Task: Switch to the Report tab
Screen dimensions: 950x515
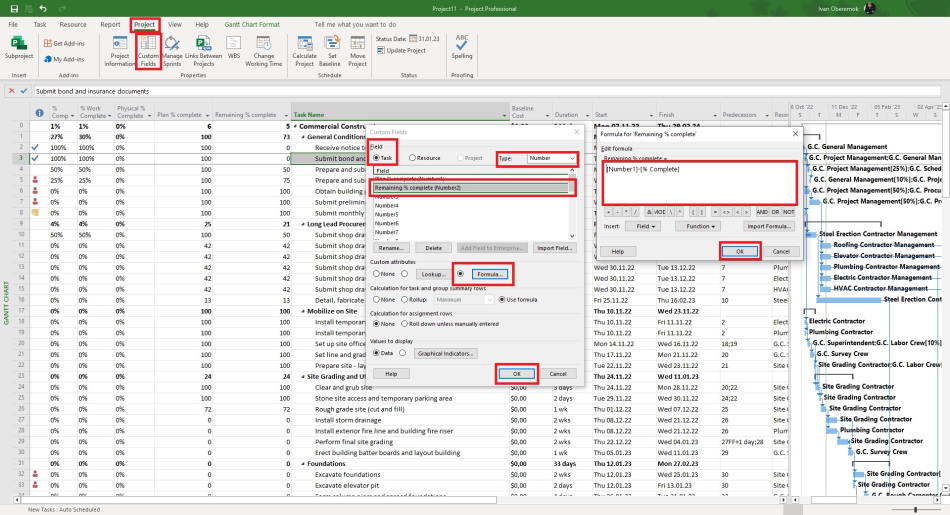Action: tap(110, 24)
